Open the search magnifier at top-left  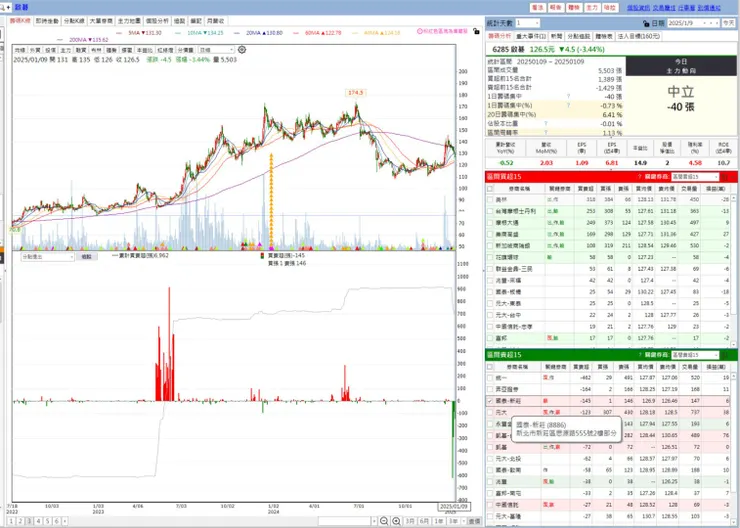point(2,7)
